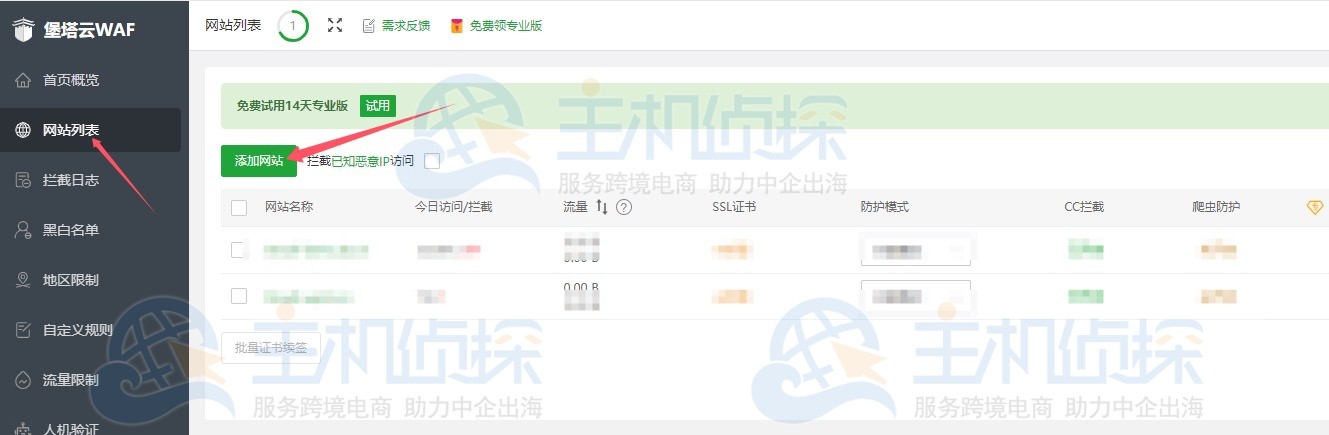Click the 免费领专业版 gift icon
The image size is (1329, 435).
[x=457, y=25]
